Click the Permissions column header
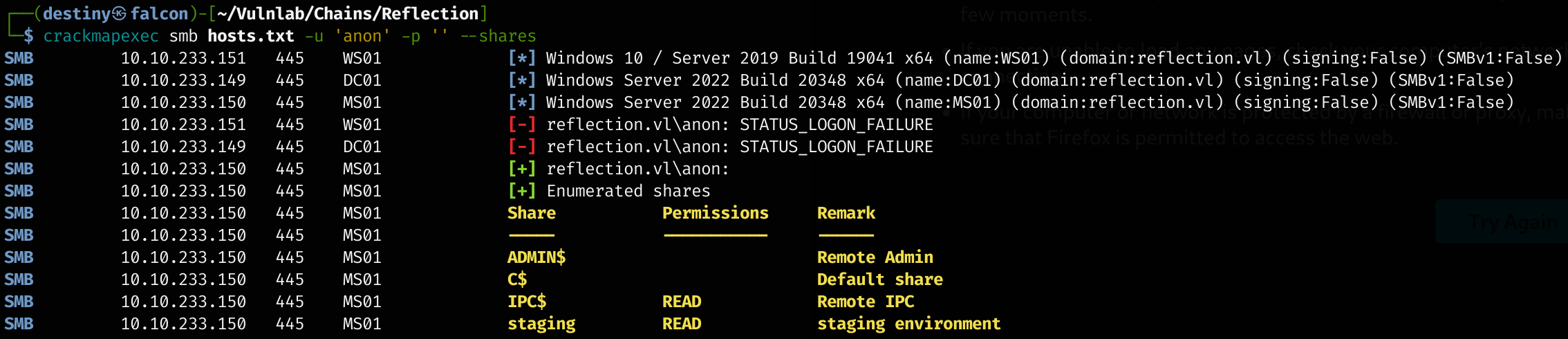Image resolution: width=1568 pixels, height=339 pixels. pyautogui.click(x=715, y=213)
